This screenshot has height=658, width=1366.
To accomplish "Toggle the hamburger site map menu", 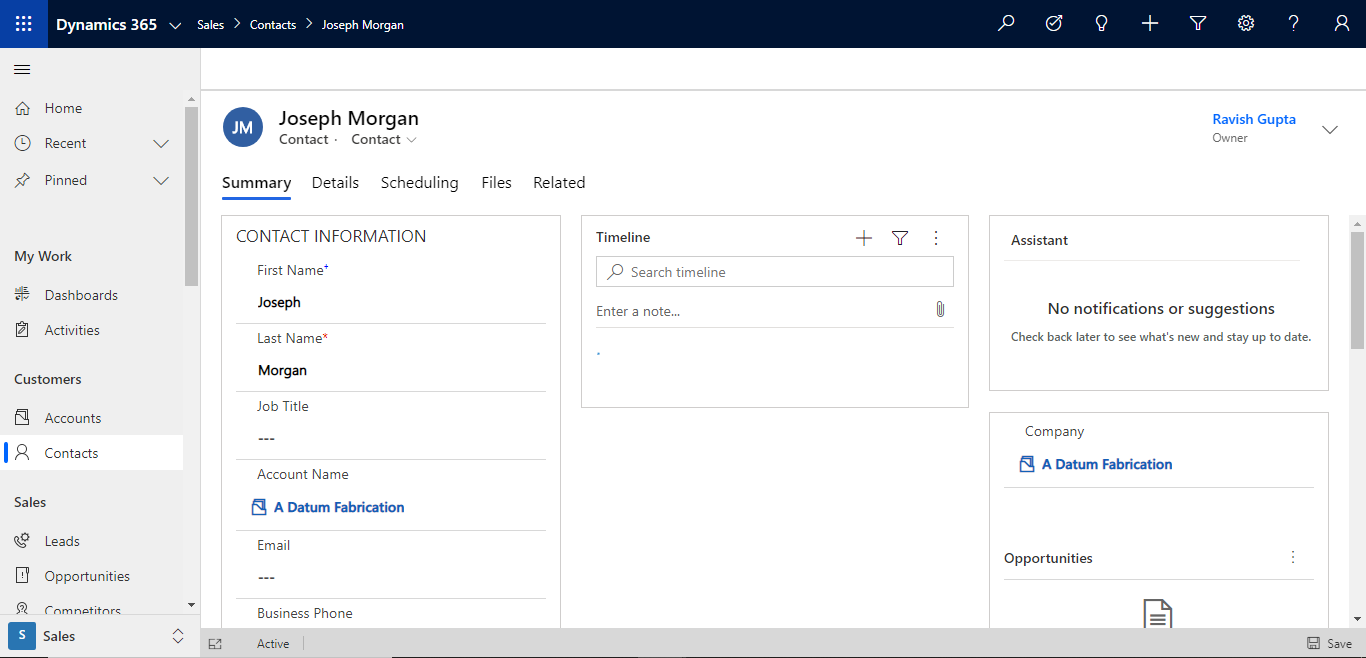I will [22, 69].
